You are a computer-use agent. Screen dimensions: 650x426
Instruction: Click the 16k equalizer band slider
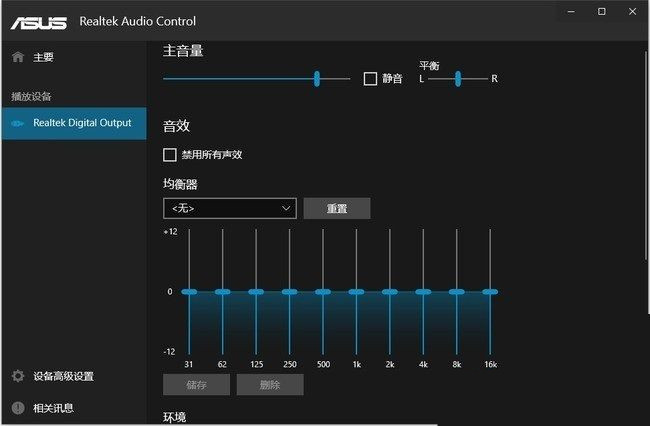[x=489, y=291]
